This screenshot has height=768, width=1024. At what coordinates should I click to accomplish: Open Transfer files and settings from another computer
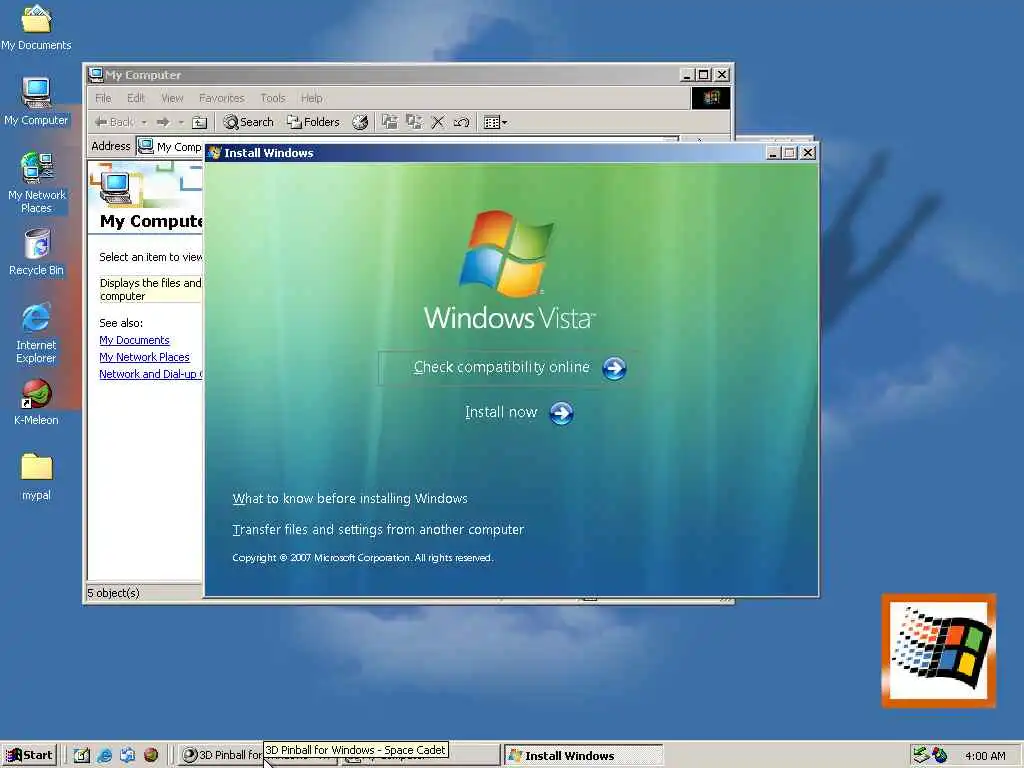(378, 530)
